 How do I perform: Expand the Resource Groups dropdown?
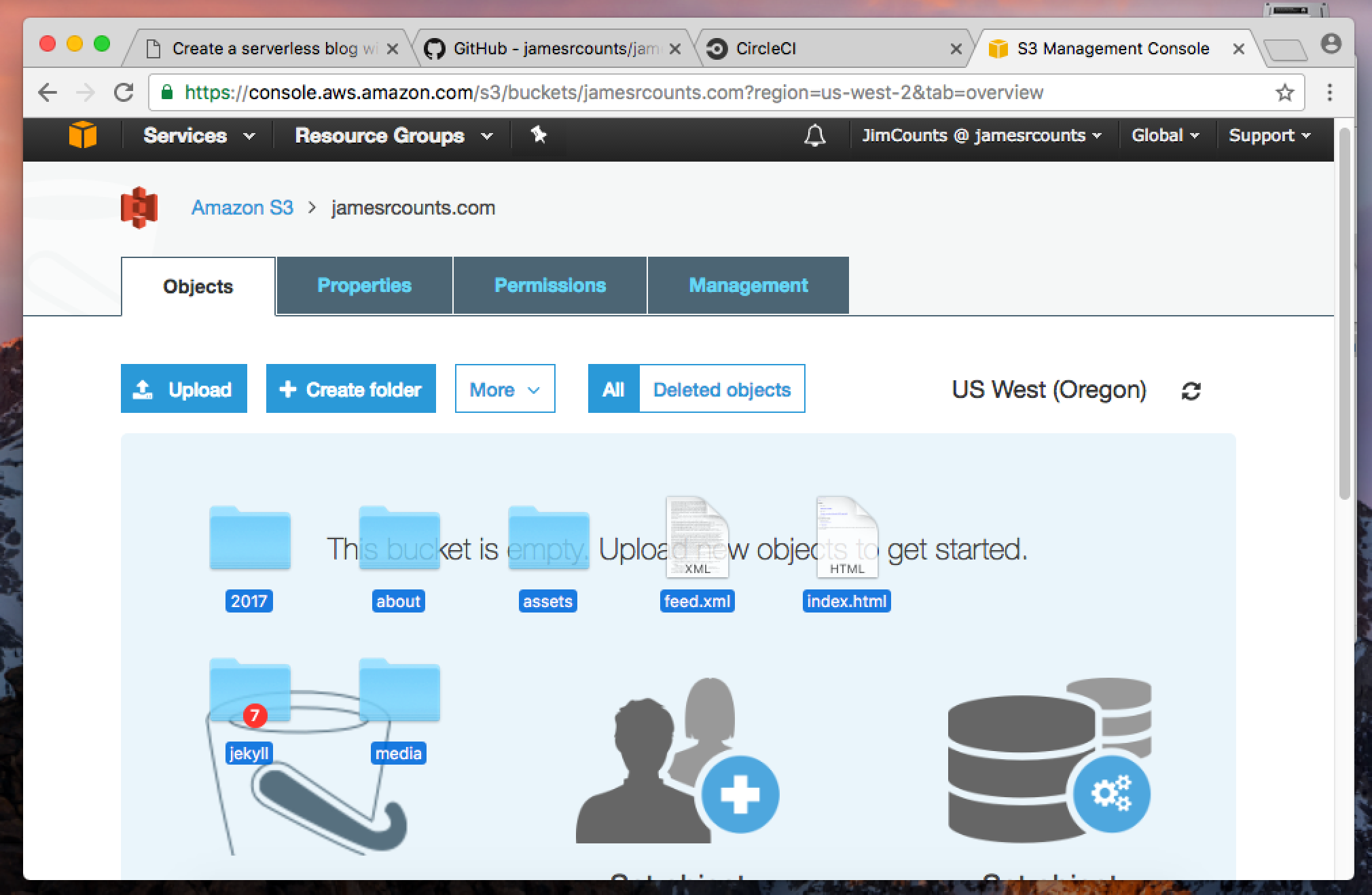click(393, 135)
